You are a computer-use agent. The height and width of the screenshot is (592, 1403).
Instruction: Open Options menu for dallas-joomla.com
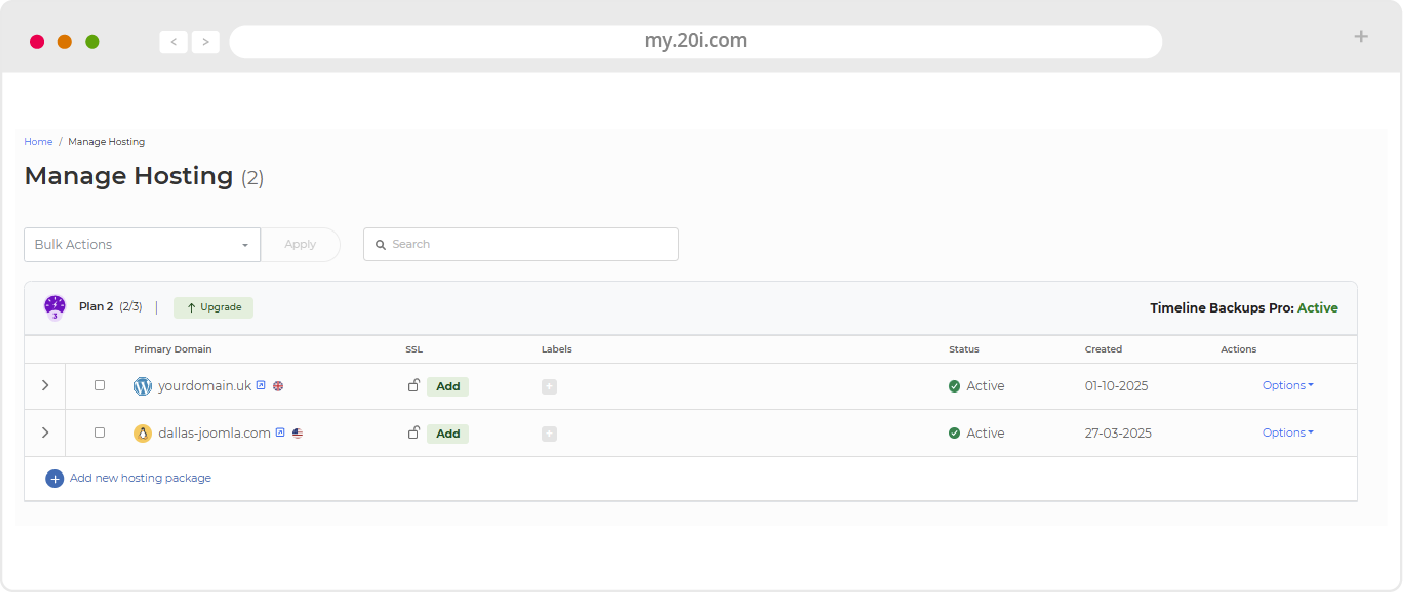[x=1287, y=433]
